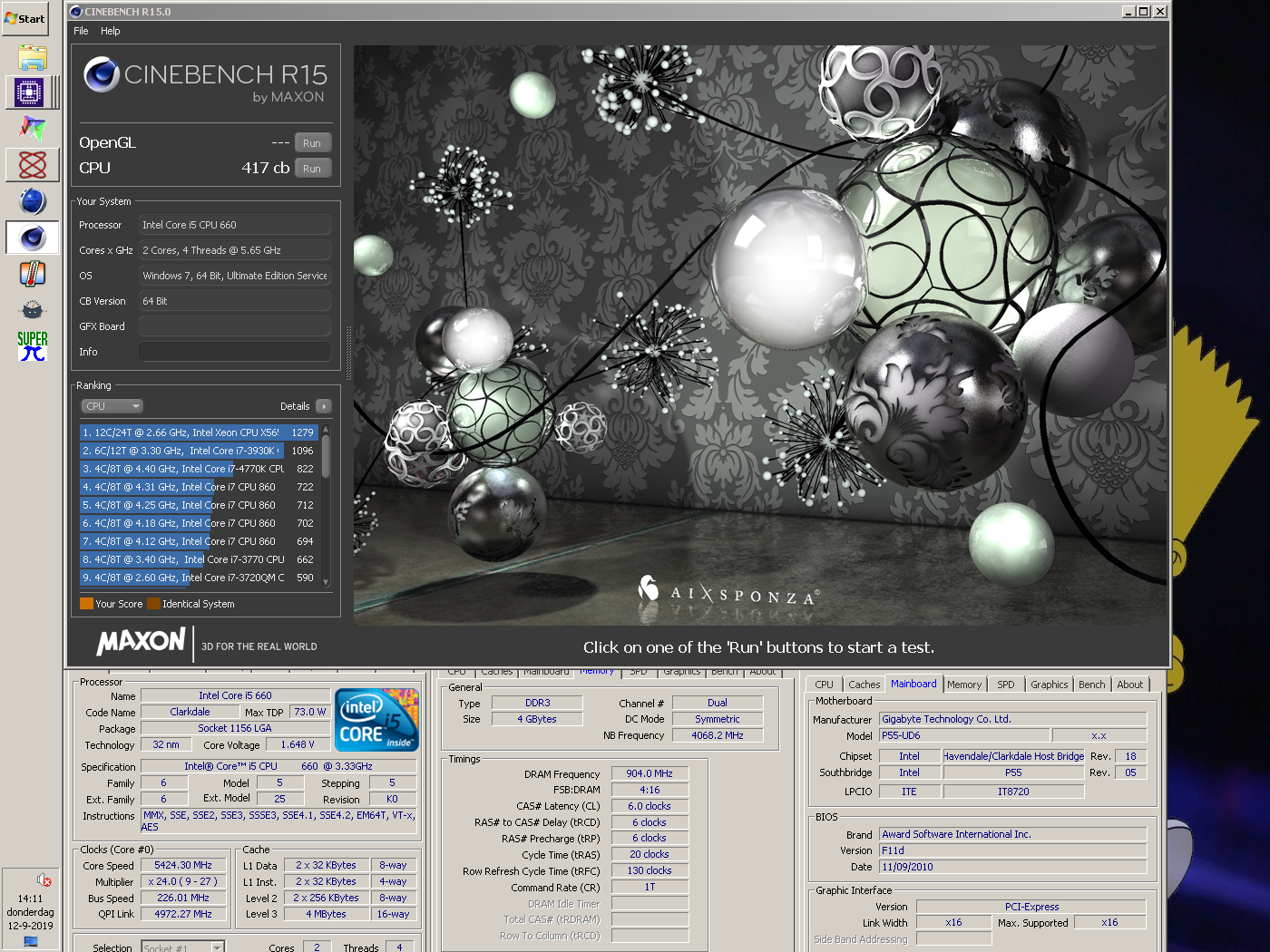1270x952 pixels.
Task: Switch to Memory tab in right CPU-Z window
Action: click(x=964, y=685)
